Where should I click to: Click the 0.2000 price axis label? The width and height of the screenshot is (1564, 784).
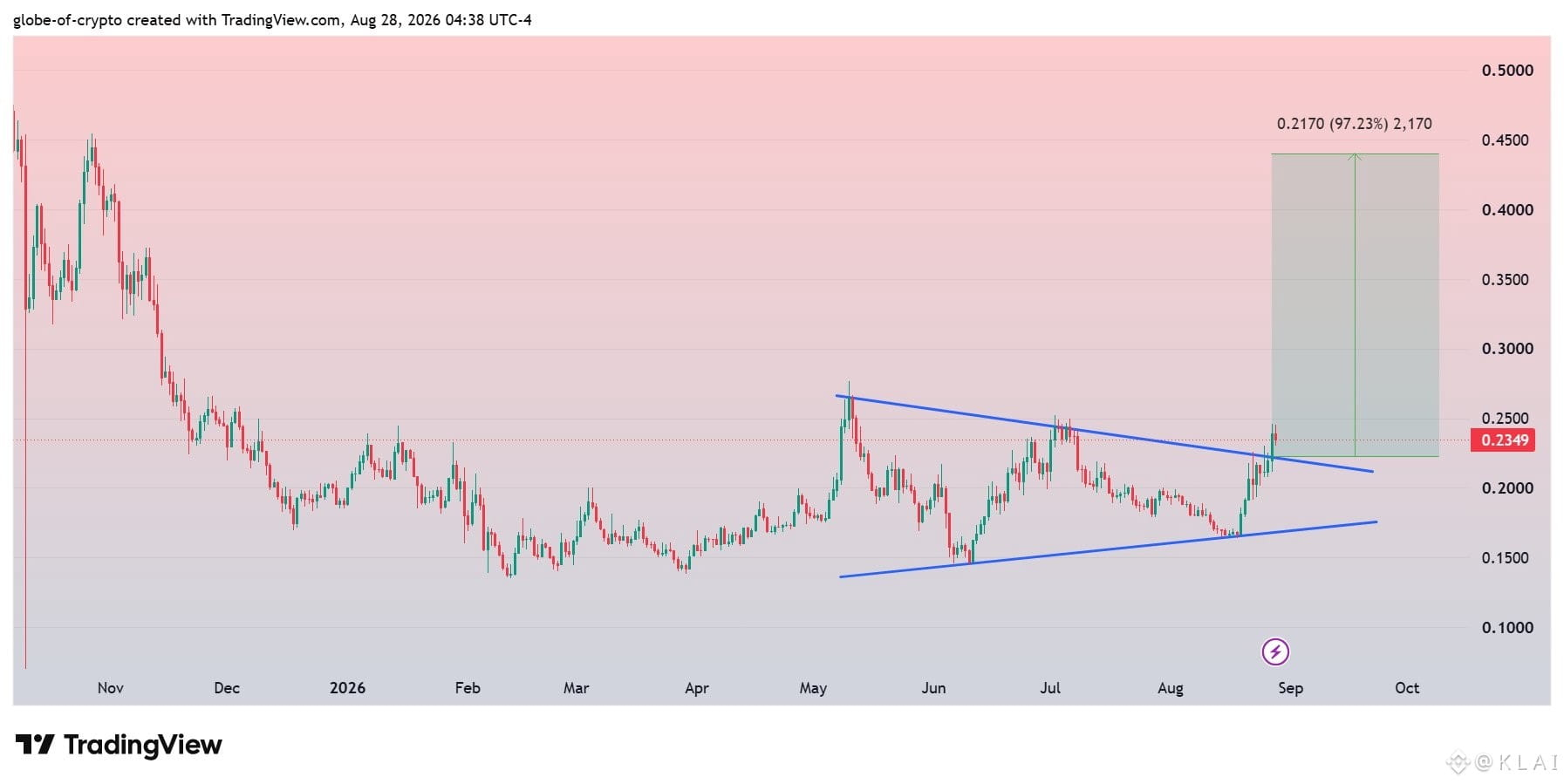[x=1507, y=488]
